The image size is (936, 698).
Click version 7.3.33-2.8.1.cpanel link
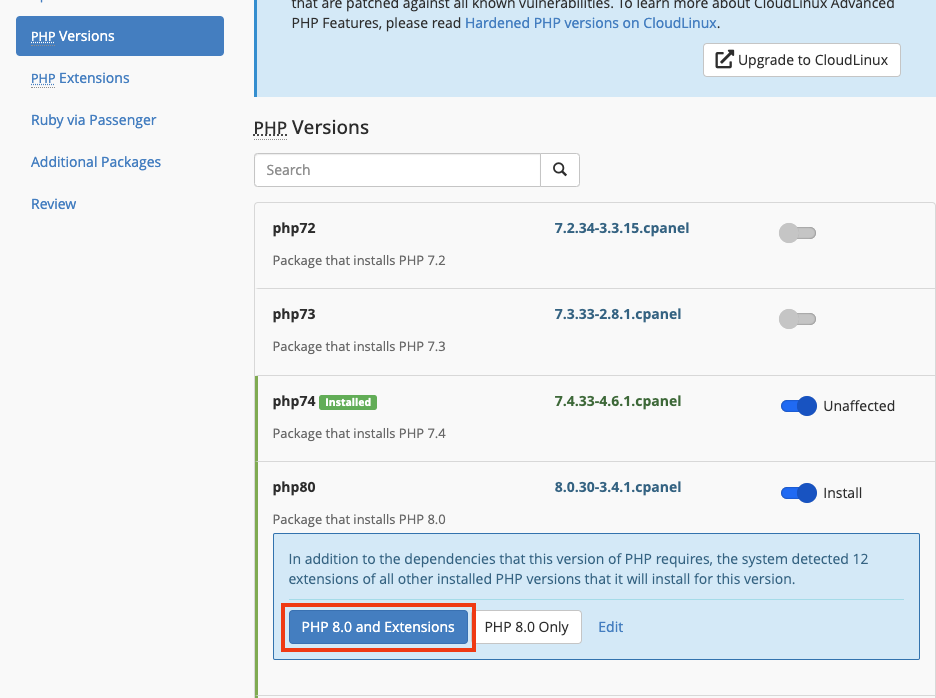pyautogui.click(x=618, y=314)
